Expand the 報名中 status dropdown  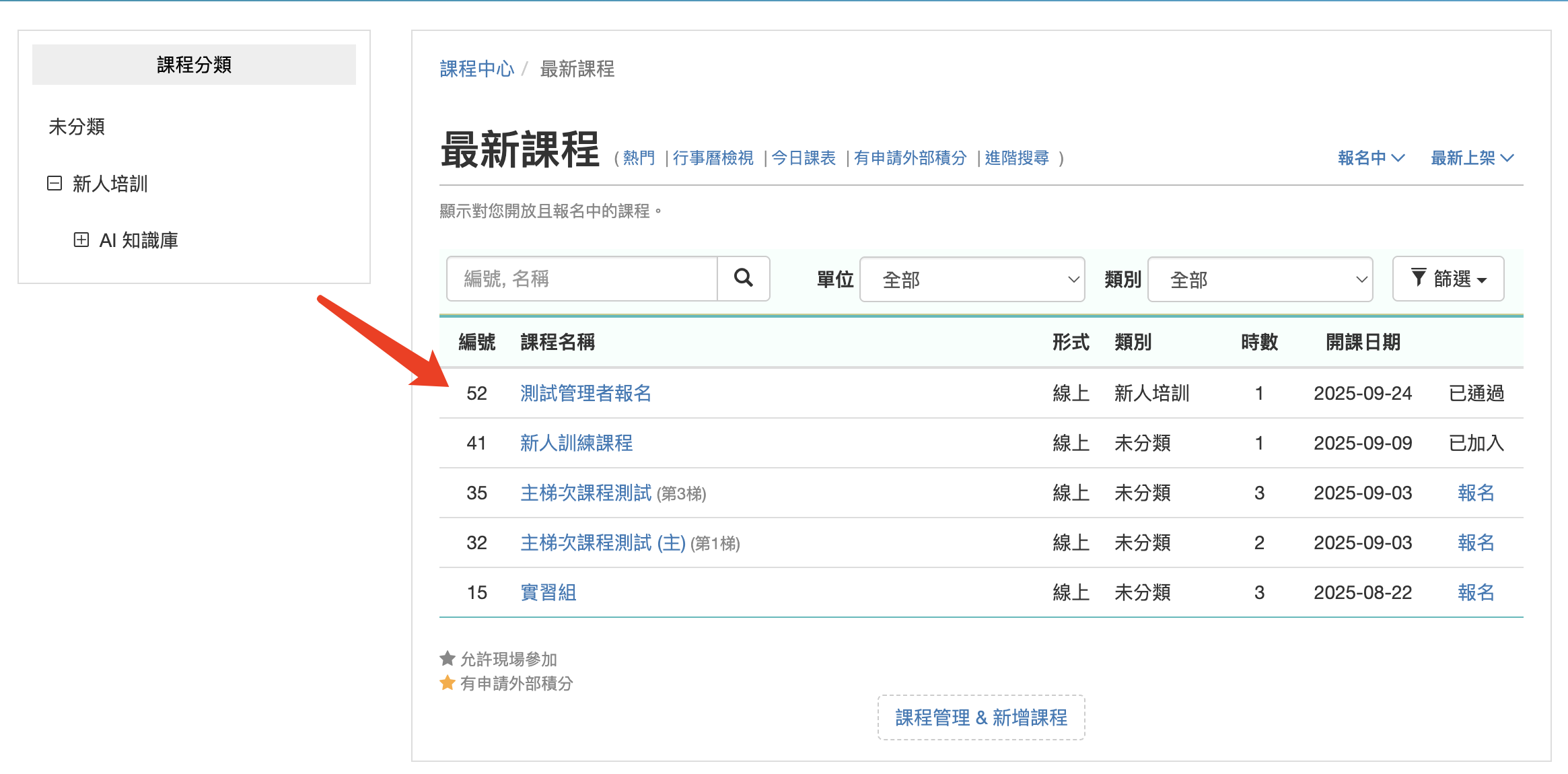[1371, 157]
